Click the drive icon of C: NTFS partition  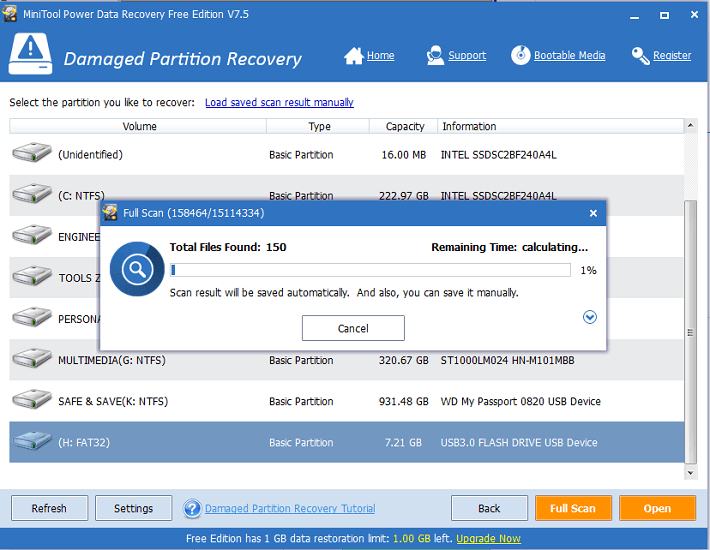(x=32, y=193)
